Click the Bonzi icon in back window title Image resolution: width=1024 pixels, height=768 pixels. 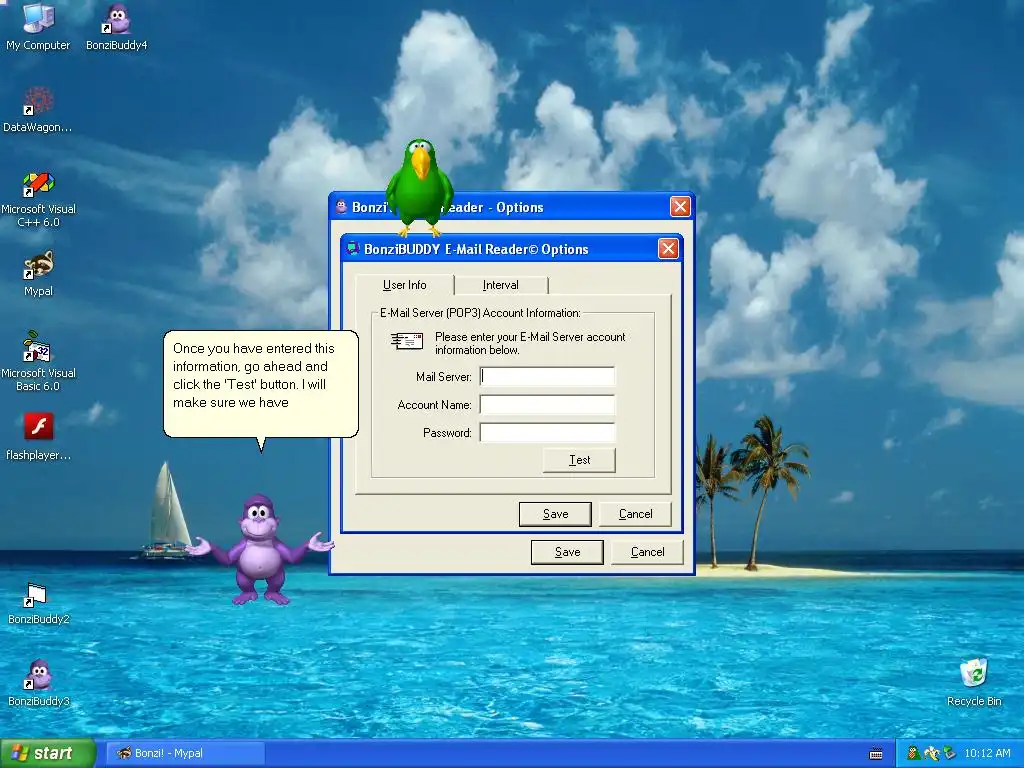341,207
